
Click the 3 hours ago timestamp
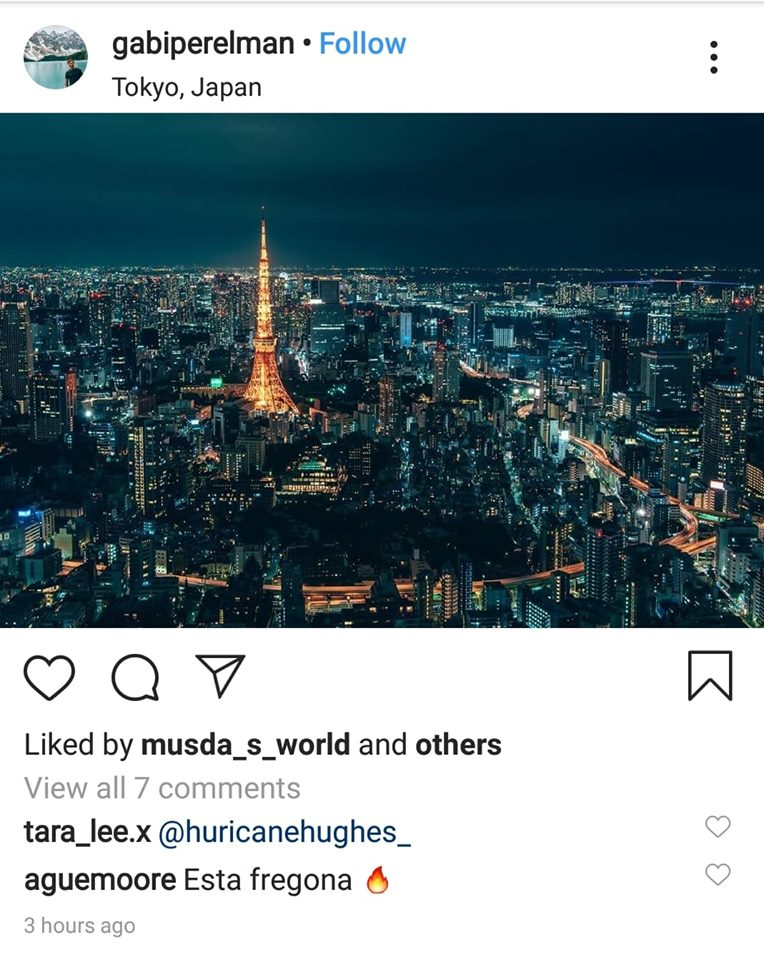click(80, 925)
